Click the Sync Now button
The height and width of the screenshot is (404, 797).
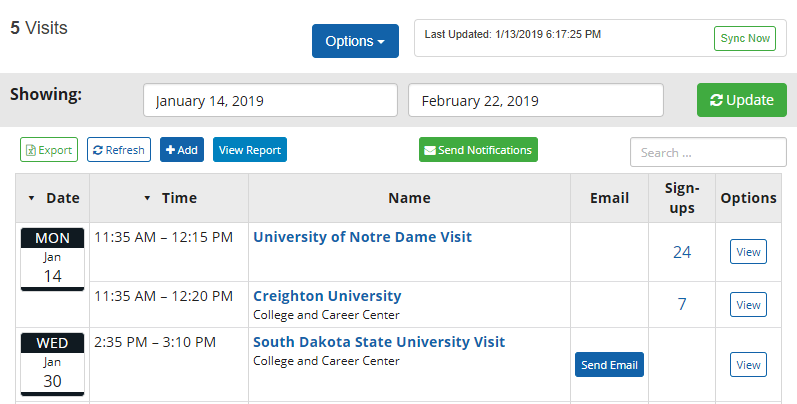(745, 39)
